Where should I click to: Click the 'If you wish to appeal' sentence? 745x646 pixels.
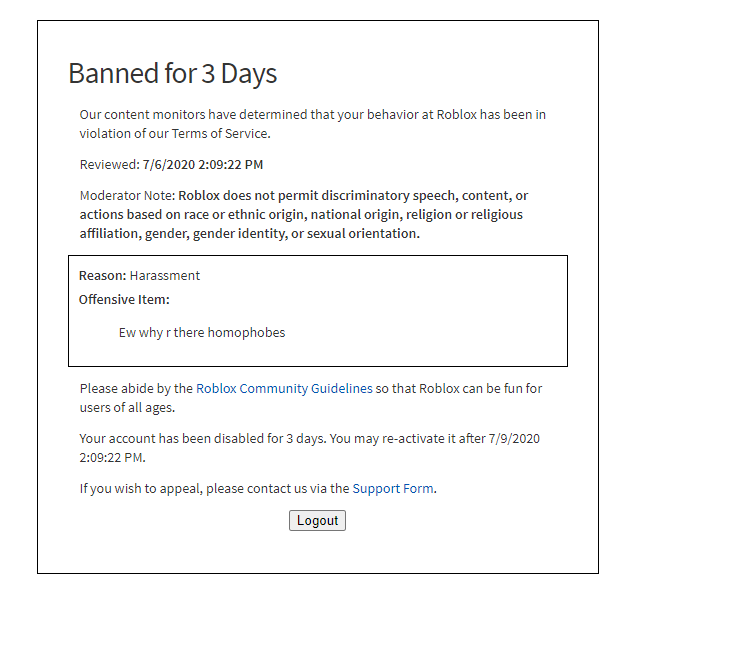[258, 488]
